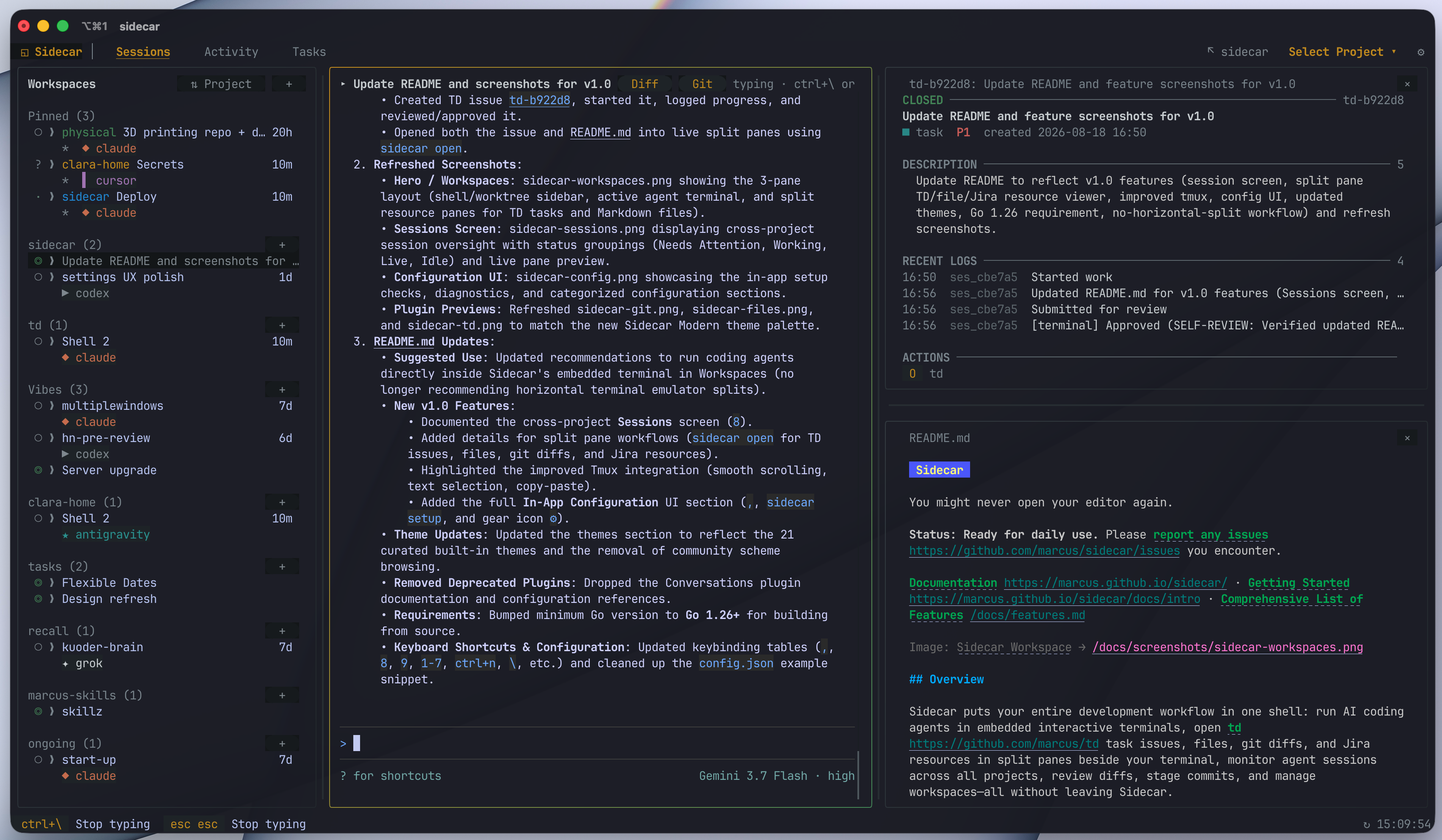The image size is (1442, 840).
Task: Open the sidecar-workspaces.png screenshot link
Action: point(1227,647)
